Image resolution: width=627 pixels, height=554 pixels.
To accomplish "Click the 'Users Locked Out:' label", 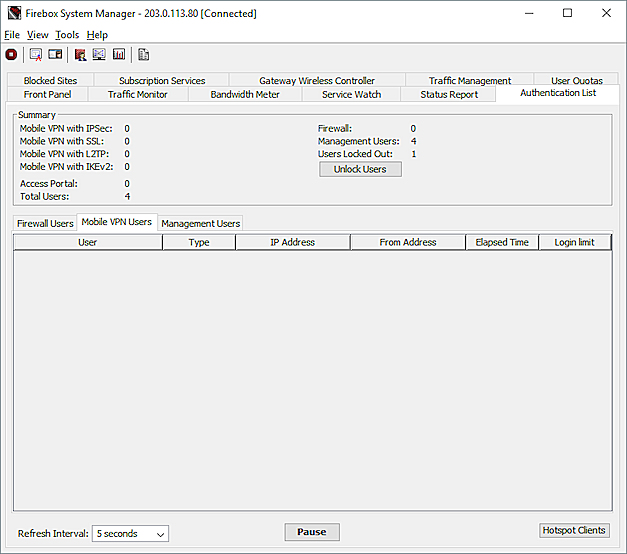I will pyautogui.click(x=355, y=154).
